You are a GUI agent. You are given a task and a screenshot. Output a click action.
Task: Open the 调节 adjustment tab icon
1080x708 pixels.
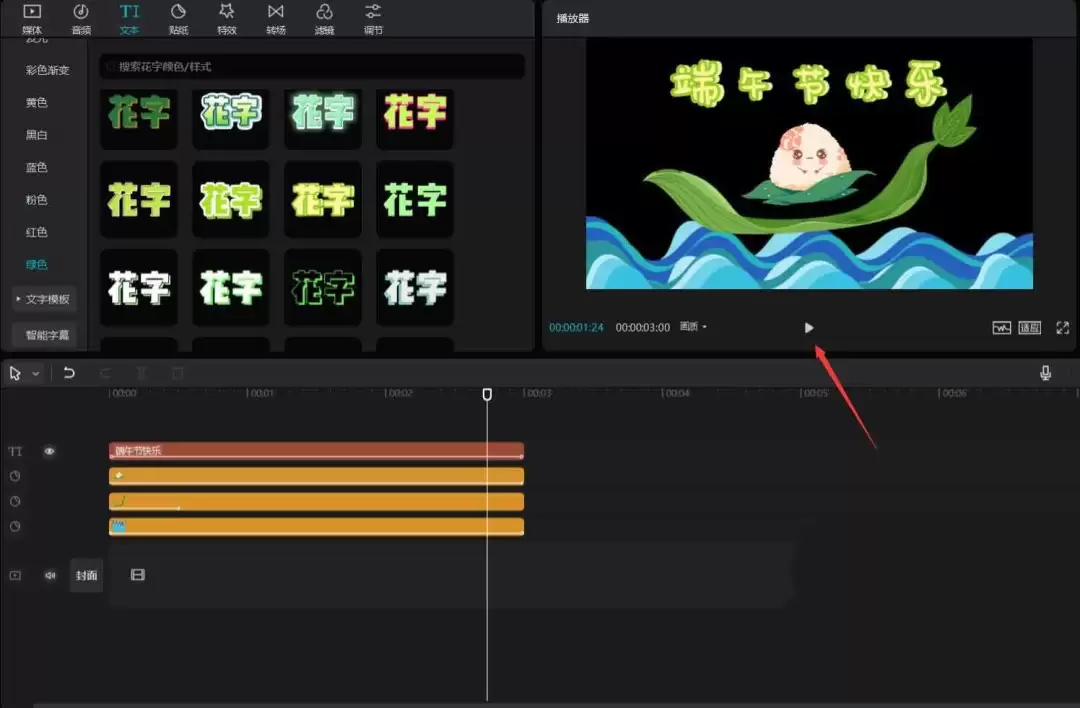point(373,12)
